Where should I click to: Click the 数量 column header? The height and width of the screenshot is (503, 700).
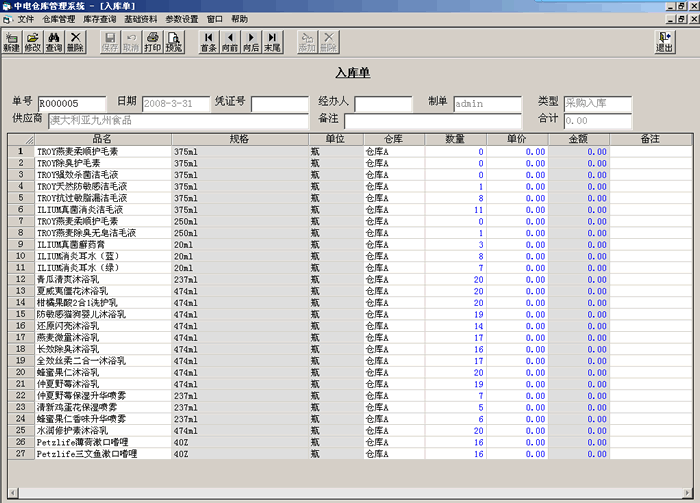[x=455, y=139]
